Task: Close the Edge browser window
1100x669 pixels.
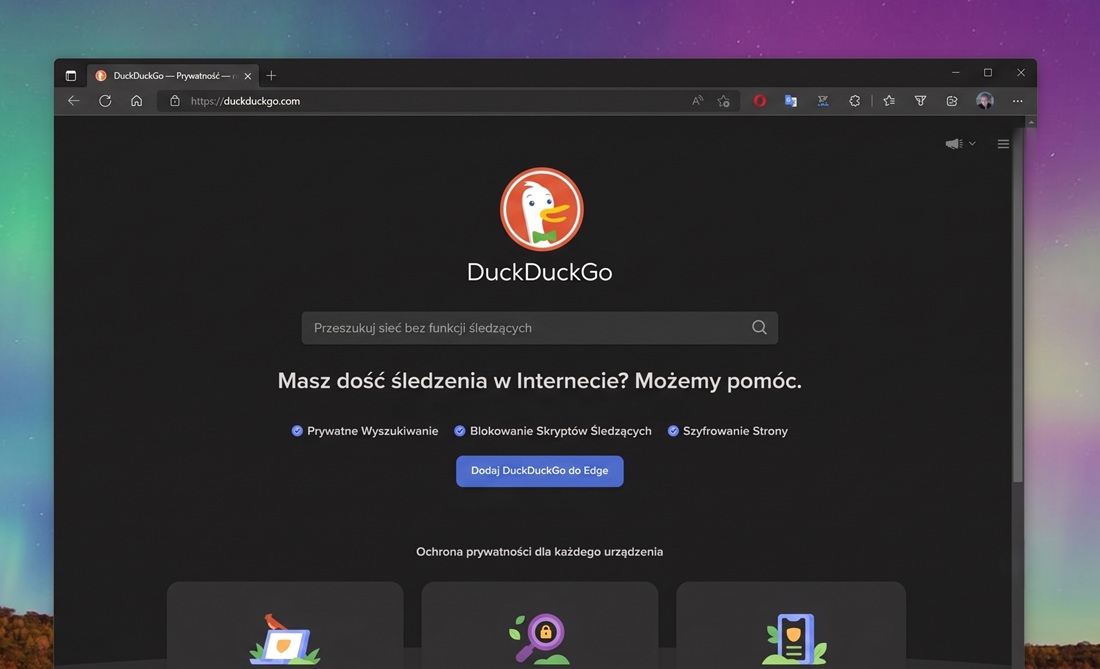Action: coord(1021,73)
